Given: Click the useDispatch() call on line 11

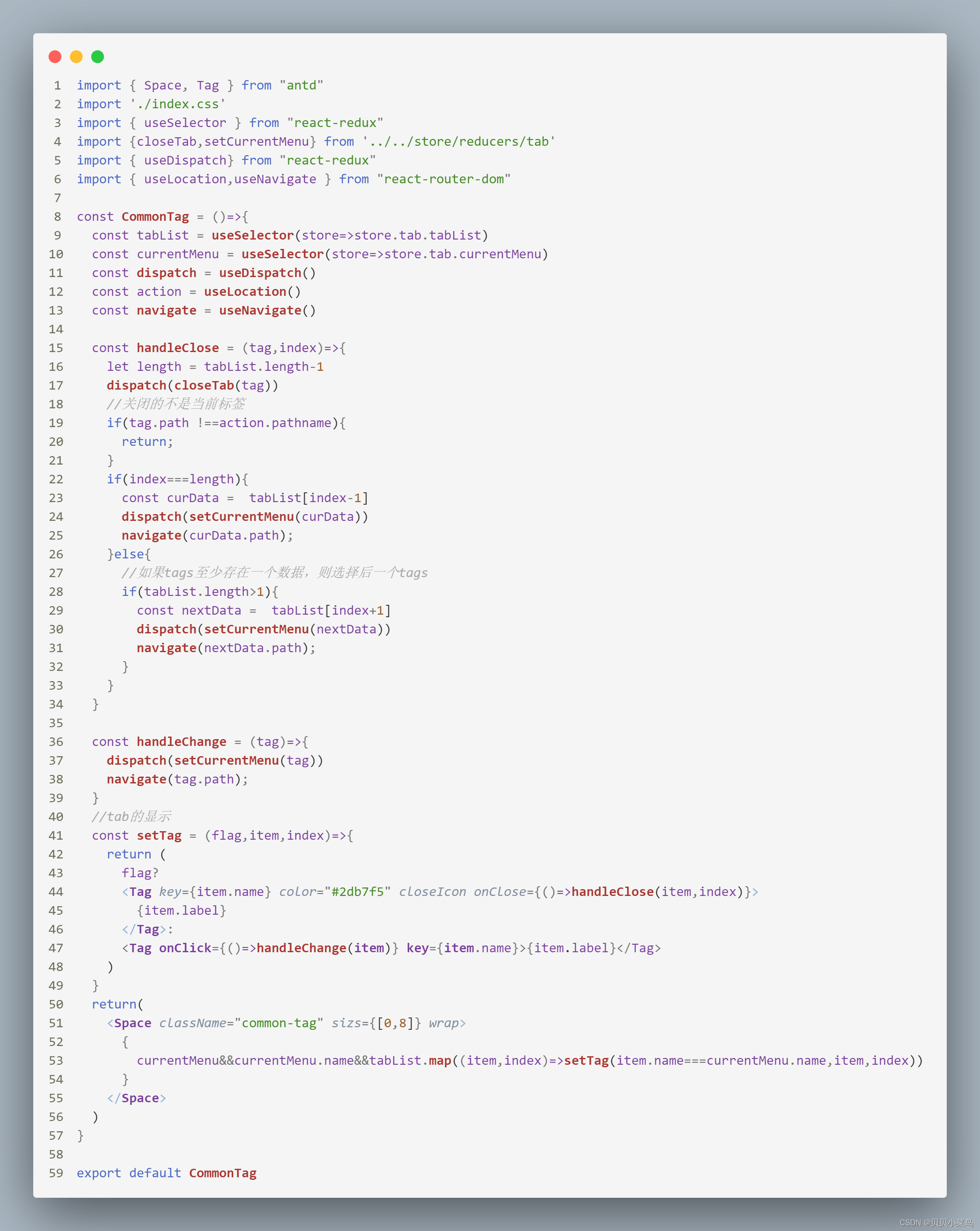Looking at the screenshot, I should coord(267,273).
